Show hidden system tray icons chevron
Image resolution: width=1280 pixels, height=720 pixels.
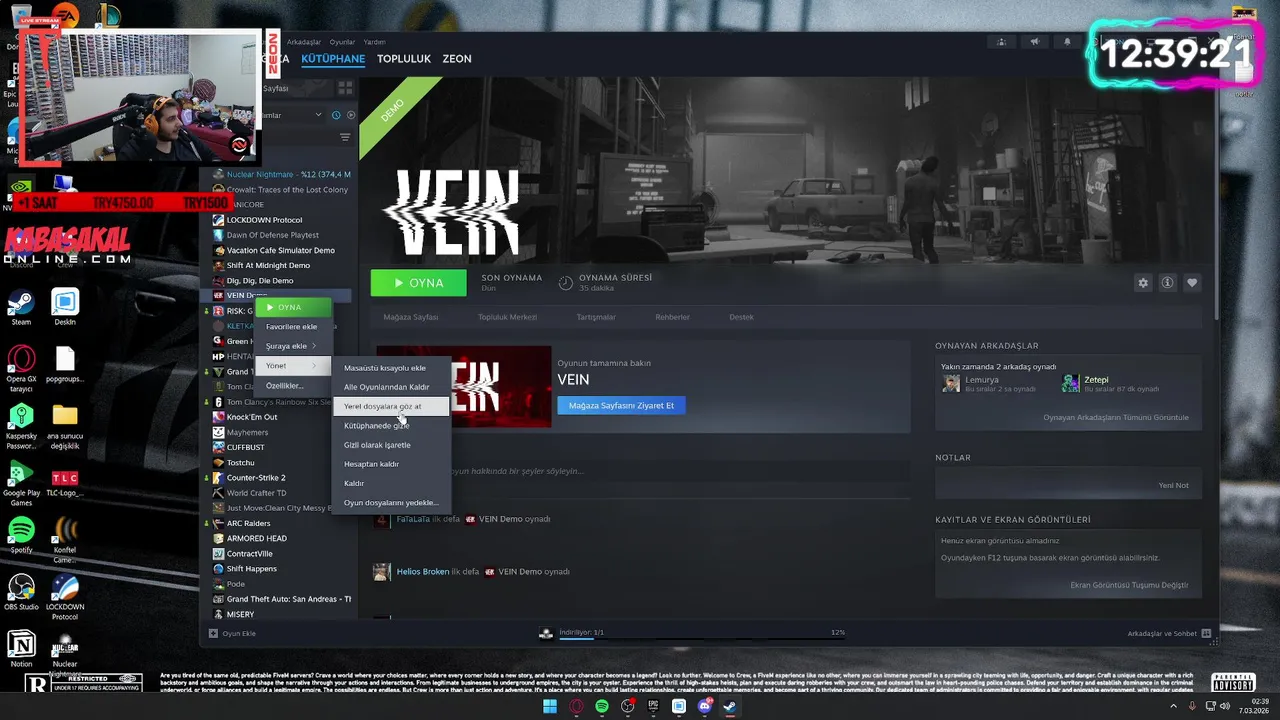click(x=1173, y=706)
